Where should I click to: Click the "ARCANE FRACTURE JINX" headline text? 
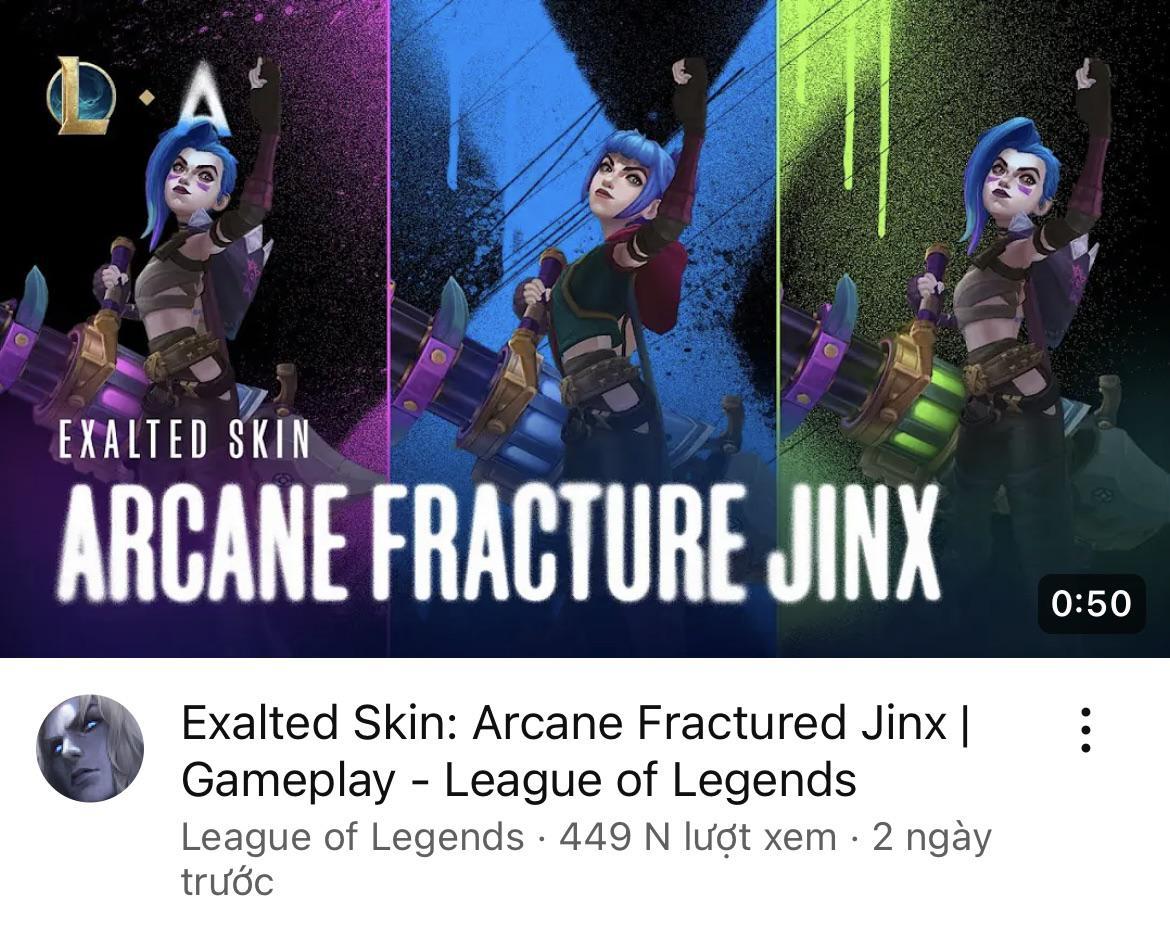[498, 539]
